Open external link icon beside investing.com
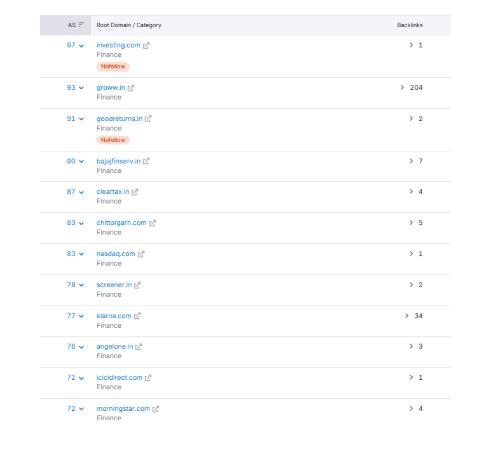Screen dimensions: 486x475 [146, 45]
